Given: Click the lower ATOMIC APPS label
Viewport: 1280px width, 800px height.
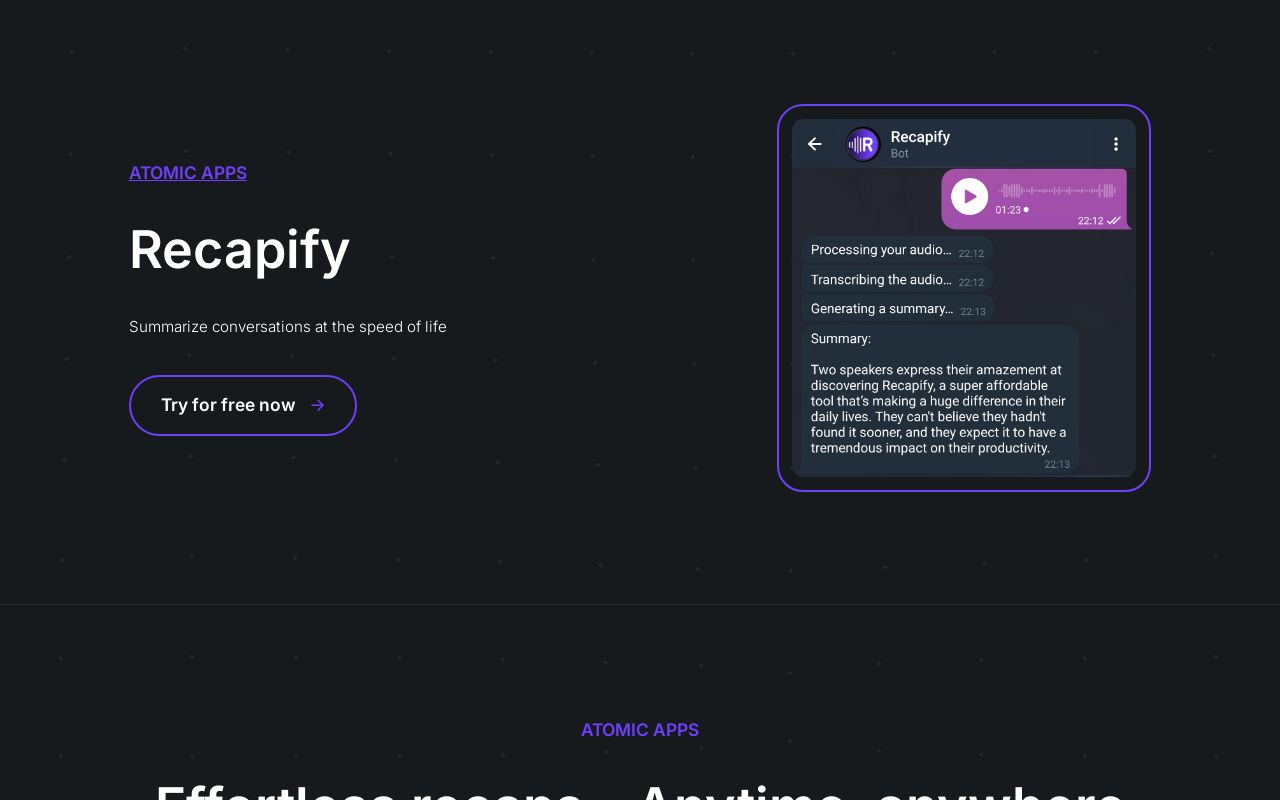Looking at the screenshot, I should [640, 730].
